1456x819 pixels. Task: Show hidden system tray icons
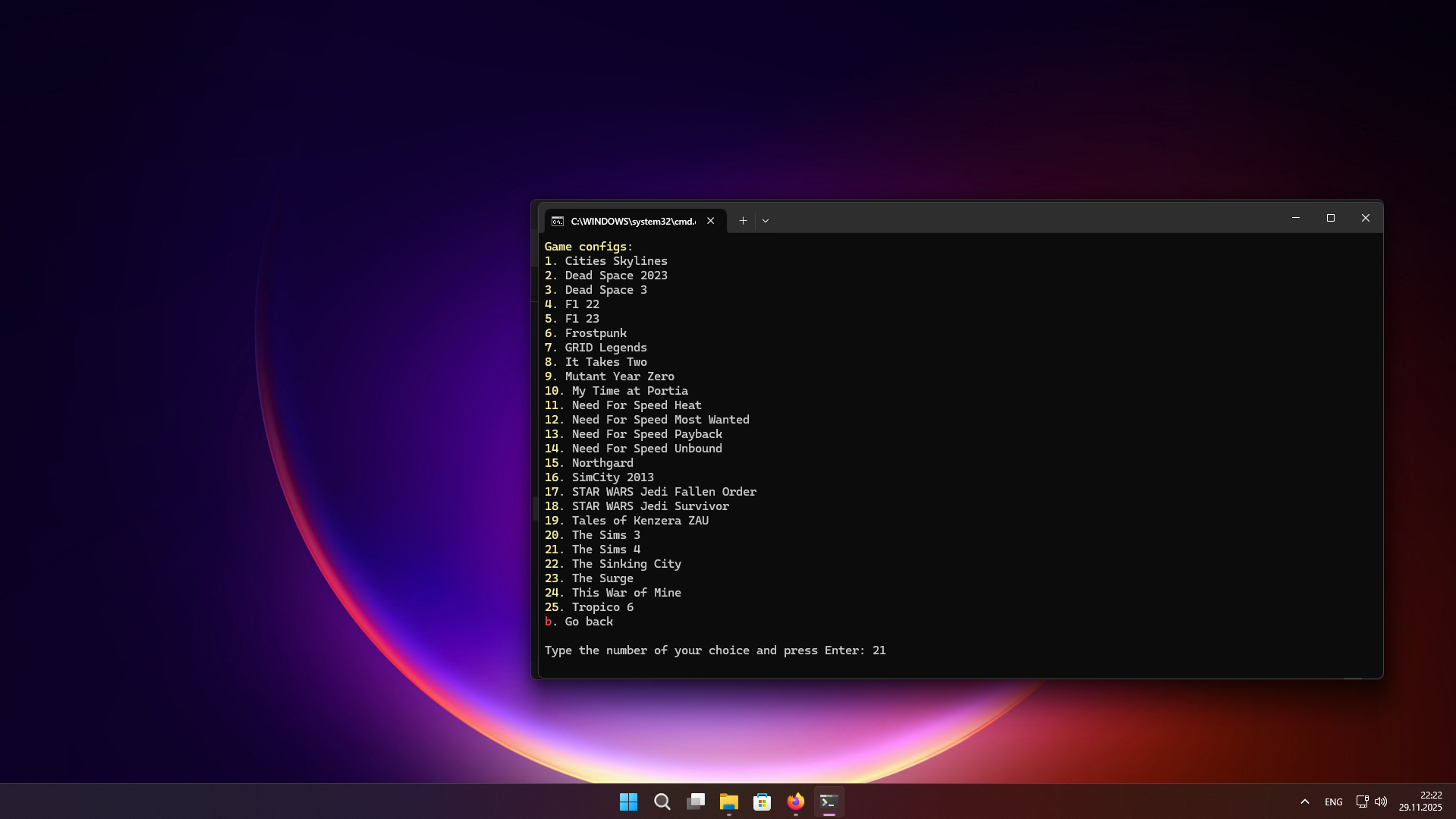[1304, 802]
